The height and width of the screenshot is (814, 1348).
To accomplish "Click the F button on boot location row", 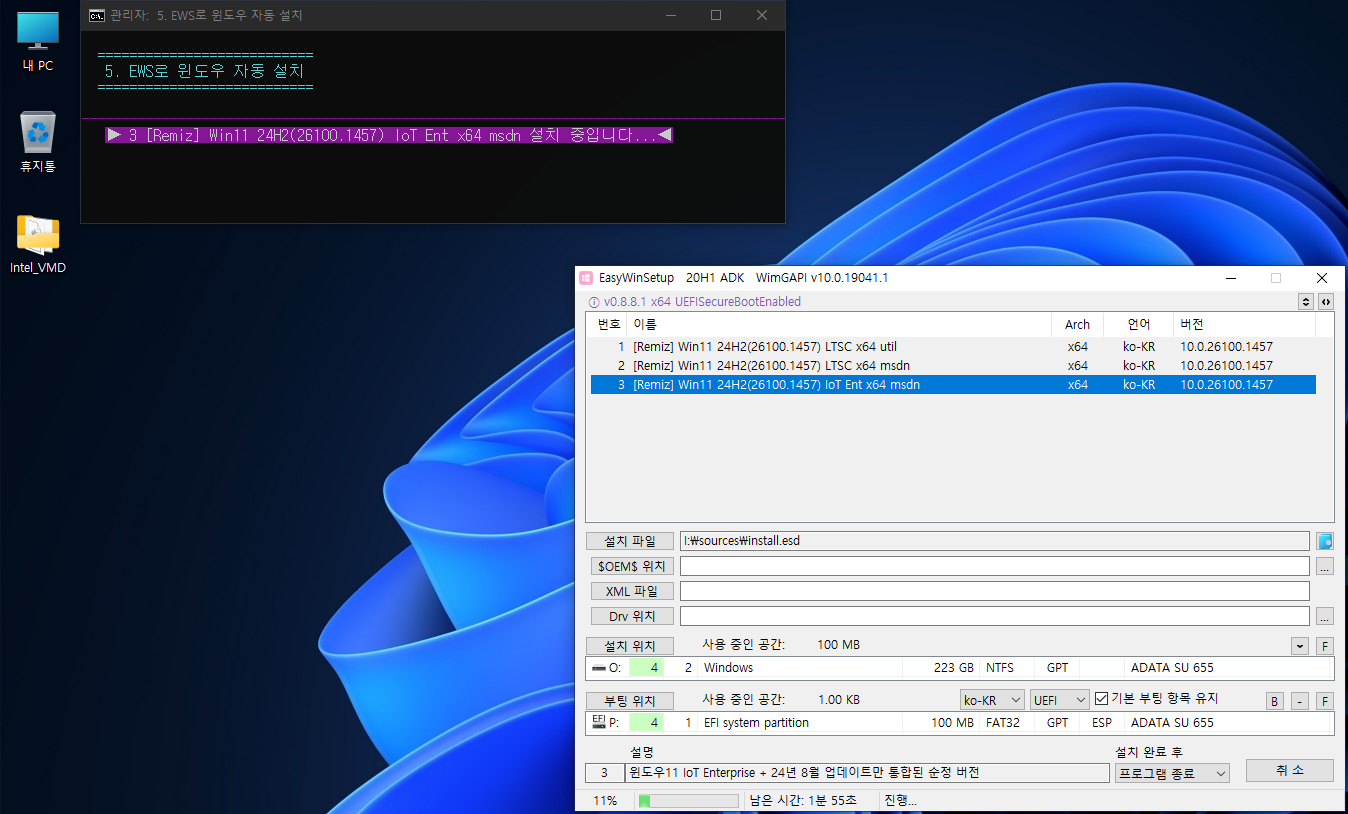I will 1325,700.
